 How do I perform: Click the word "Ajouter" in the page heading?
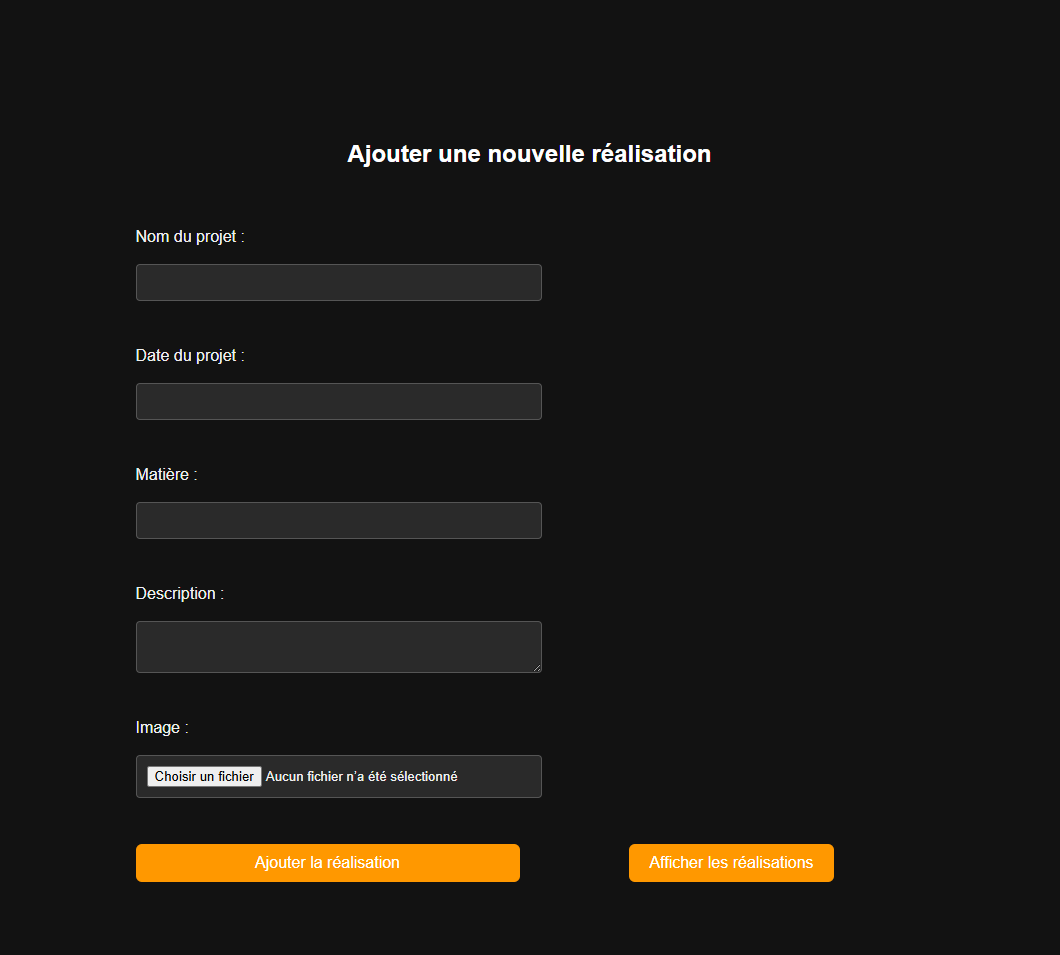[x=389, y=154]
